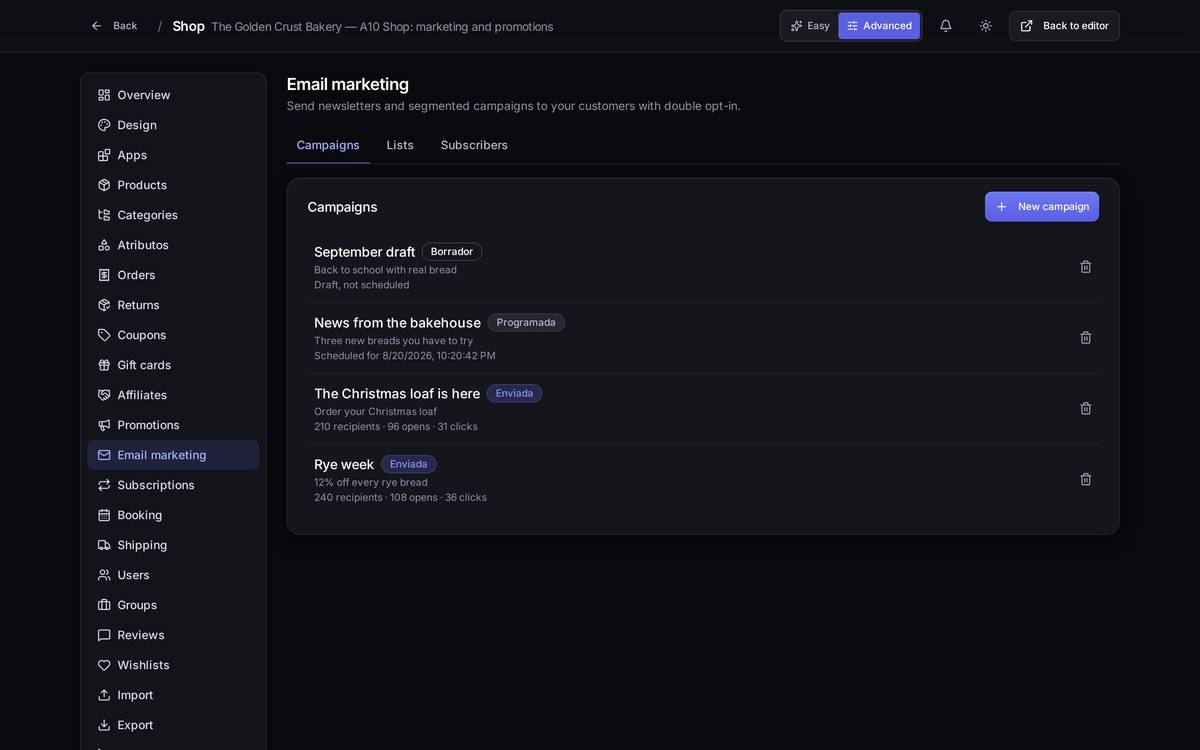Open The Christmas loaf is here campaign
Screen dimensions: 1200x750
pos(397,394)
